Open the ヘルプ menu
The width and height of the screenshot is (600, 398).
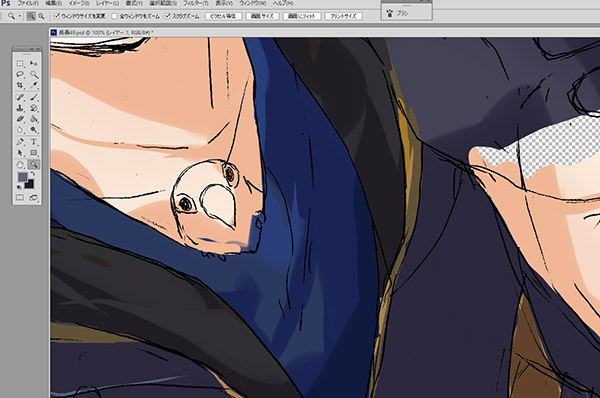coord(283,3)
